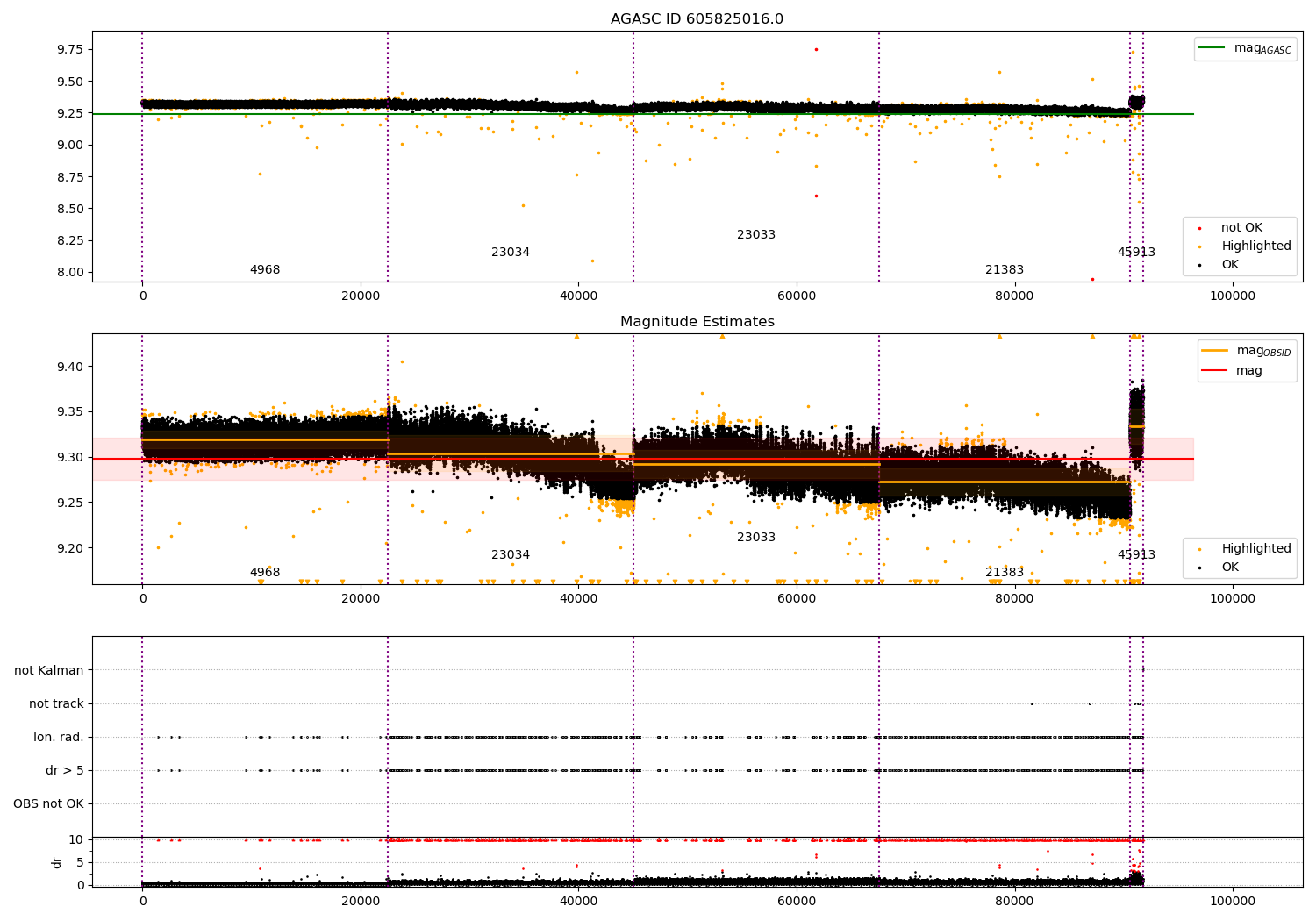1316x921 pixels.
Task: Click the 'dr > 5' axis label
Action: [65, 770]
